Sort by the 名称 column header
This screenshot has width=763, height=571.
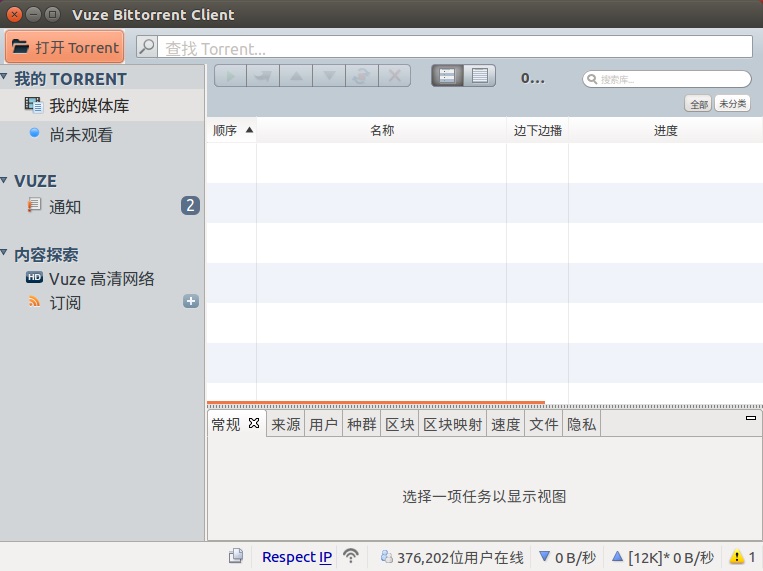[382, 130]
